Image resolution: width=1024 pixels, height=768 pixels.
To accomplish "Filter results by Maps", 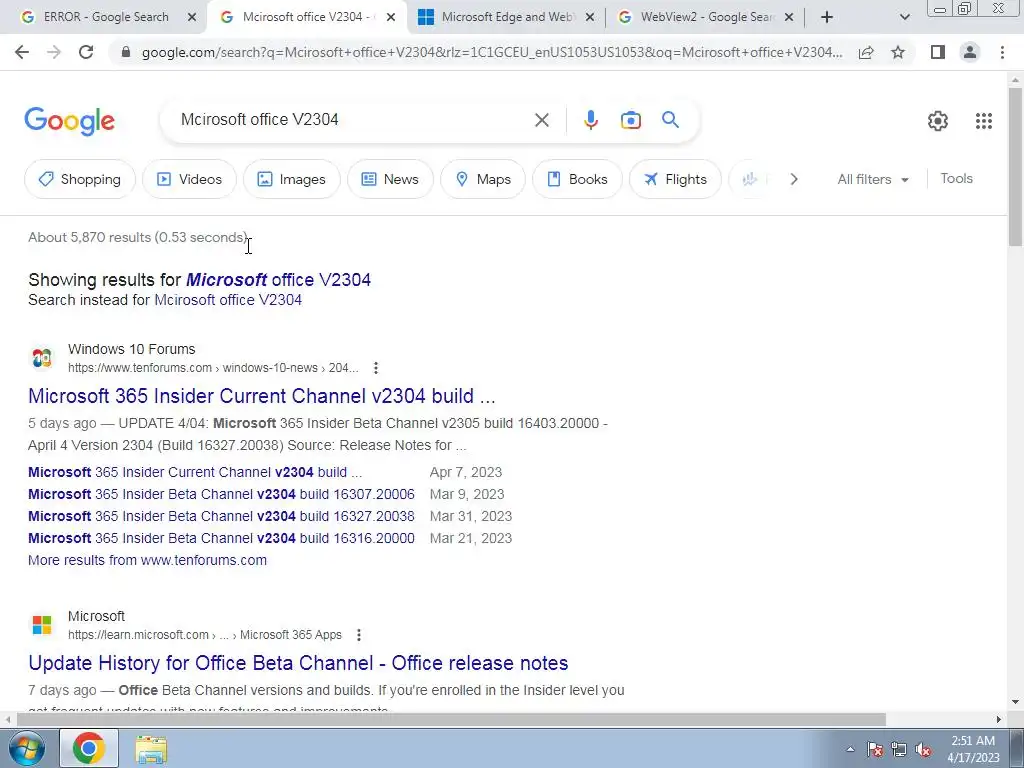I will point(483,179).
